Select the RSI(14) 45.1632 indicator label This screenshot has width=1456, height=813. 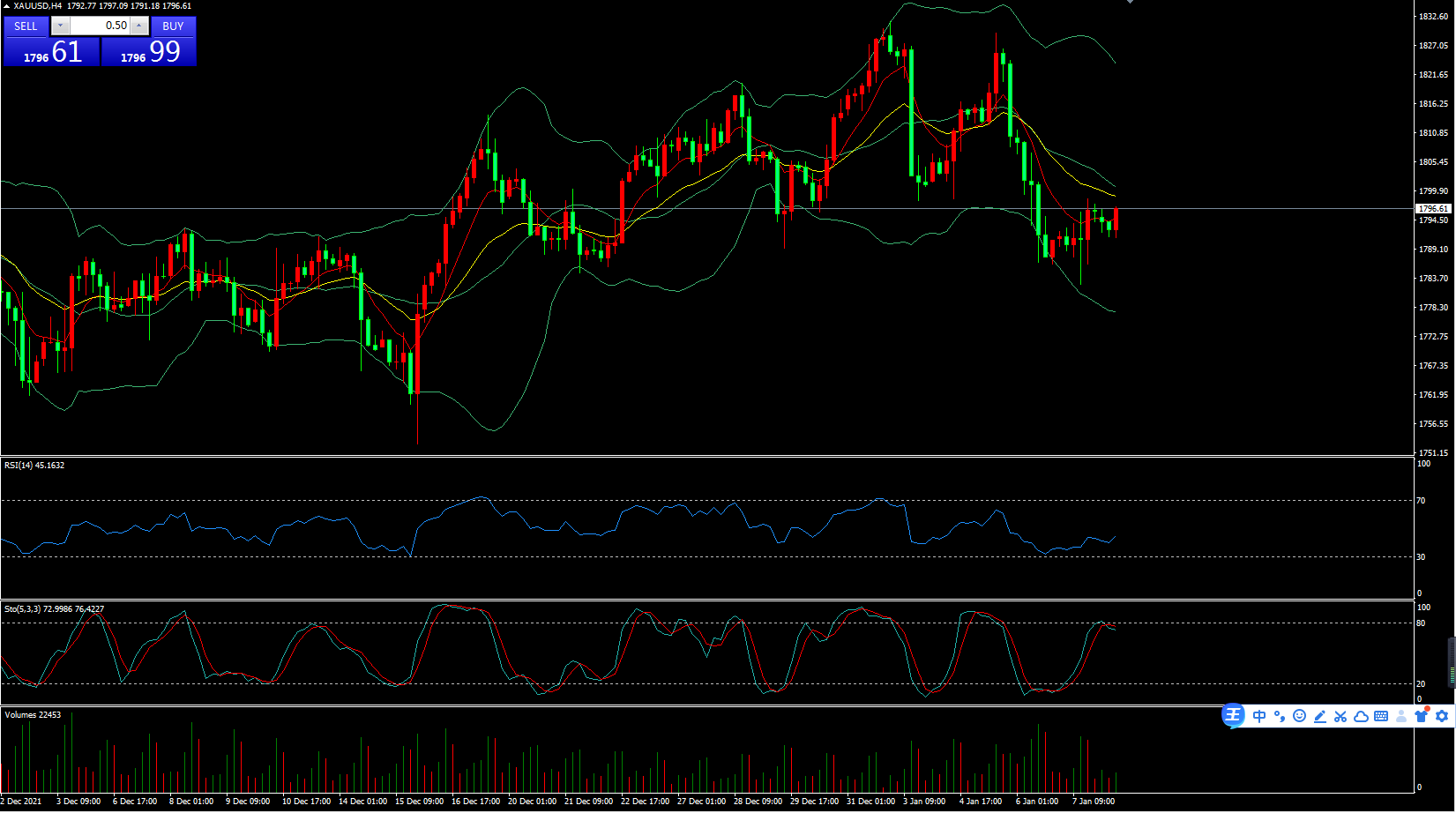(34, 465)
